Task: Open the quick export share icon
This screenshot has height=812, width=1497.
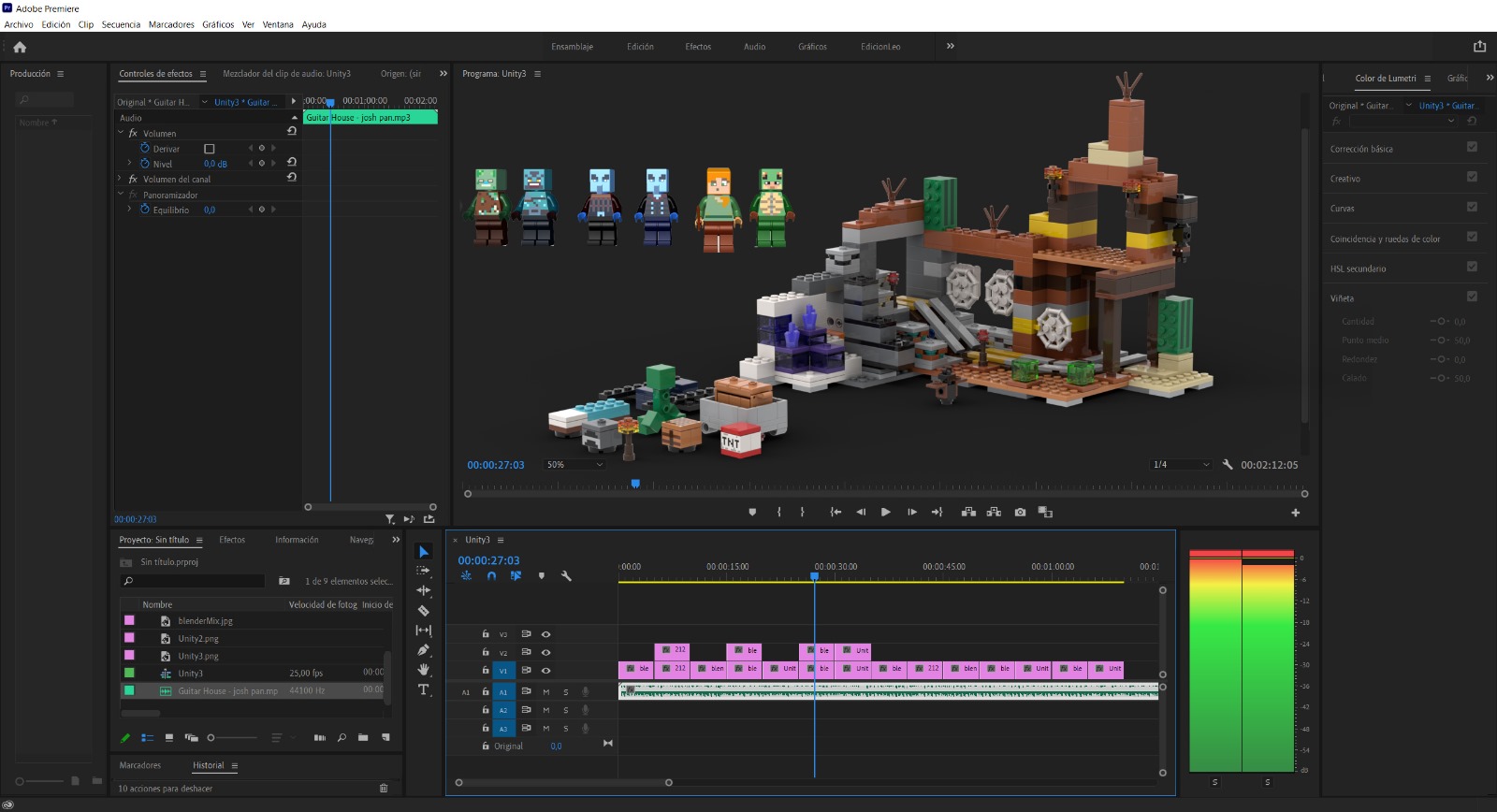Action: click(x=1479, y=46)
